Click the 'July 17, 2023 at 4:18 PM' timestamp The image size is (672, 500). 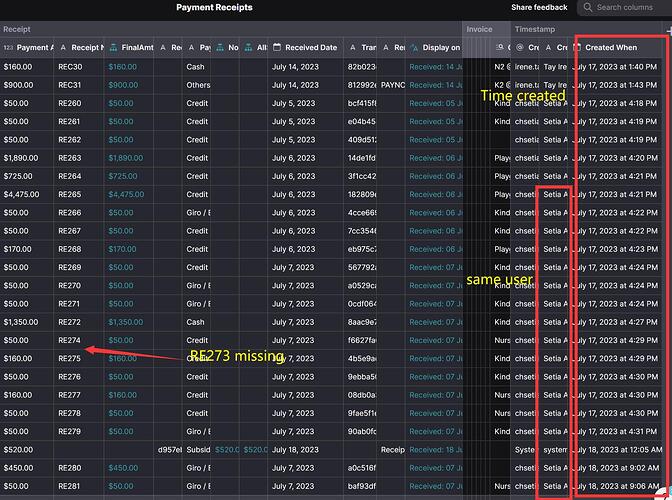tap(615, 103)
